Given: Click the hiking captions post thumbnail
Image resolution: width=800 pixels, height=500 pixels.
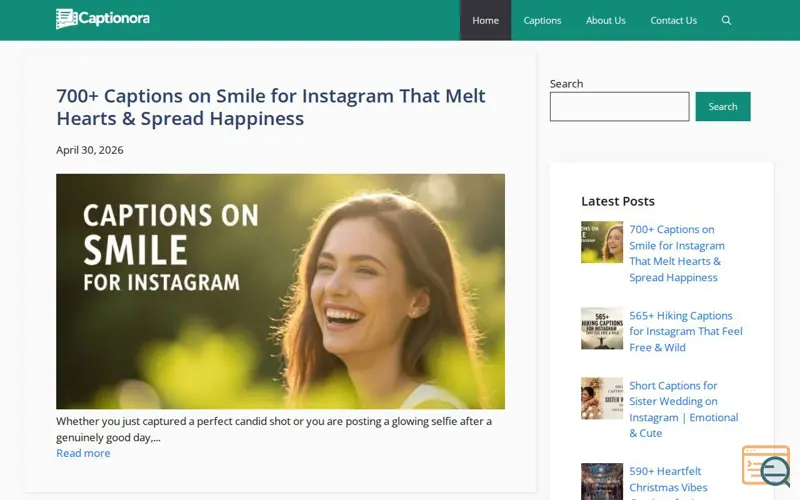Looking at the screenshot, I should [602, 328].
